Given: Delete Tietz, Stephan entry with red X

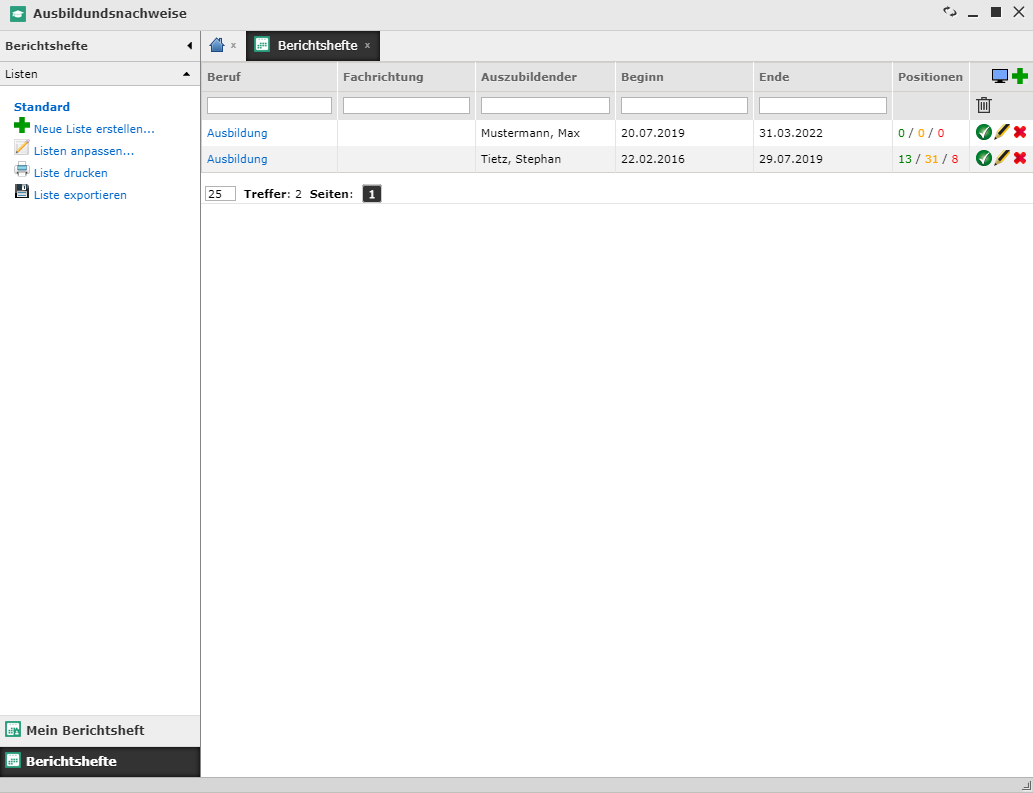Looking at the screenshot, I should [x=1020, y=159].
